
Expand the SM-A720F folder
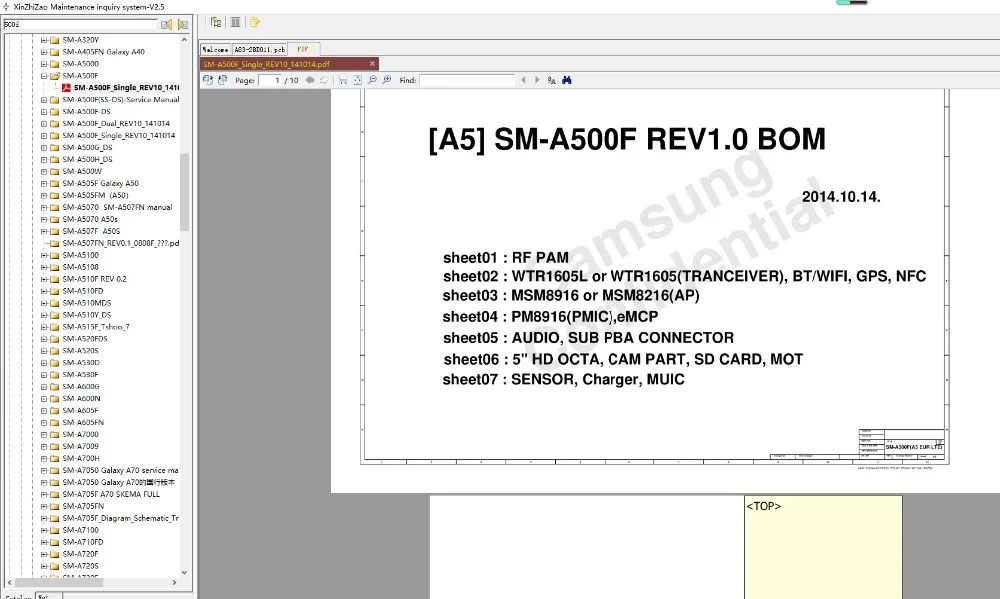44,554
